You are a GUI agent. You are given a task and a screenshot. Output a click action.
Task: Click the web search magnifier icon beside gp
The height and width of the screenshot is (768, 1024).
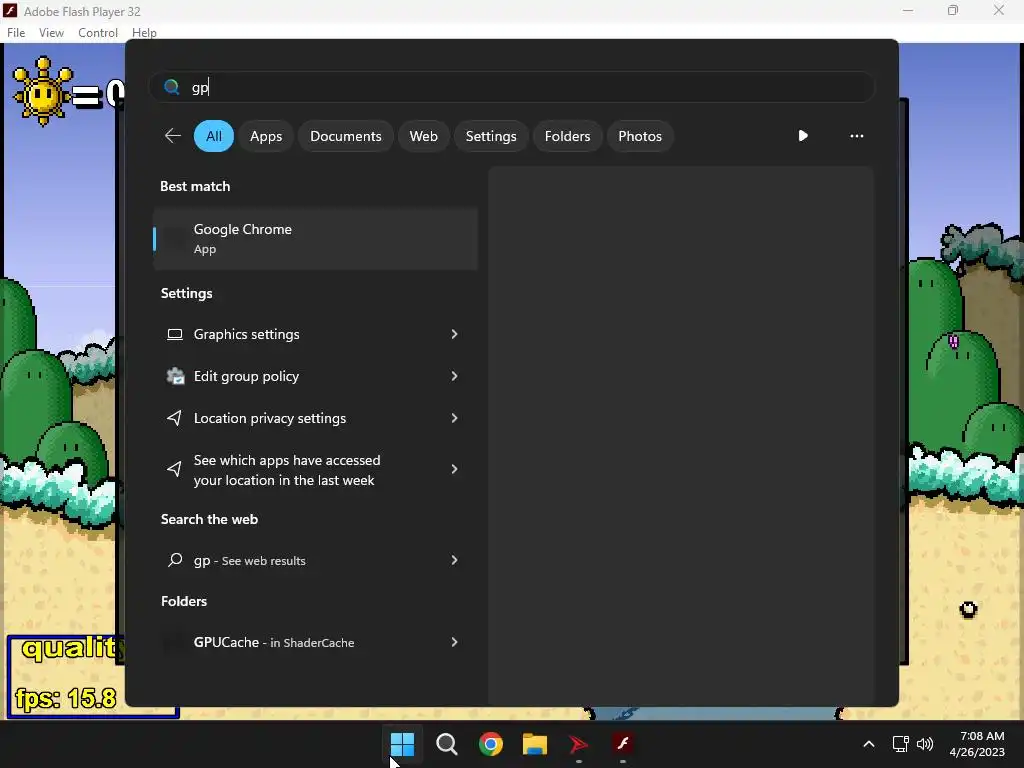click(174, 560)
